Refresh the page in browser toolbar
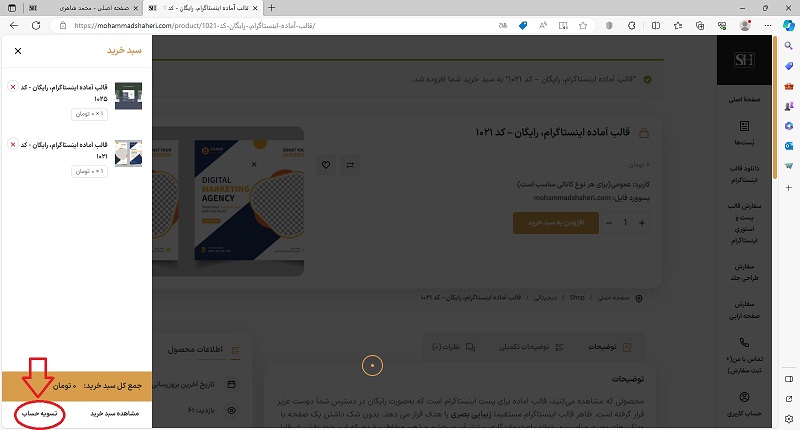 click(36, 26)
